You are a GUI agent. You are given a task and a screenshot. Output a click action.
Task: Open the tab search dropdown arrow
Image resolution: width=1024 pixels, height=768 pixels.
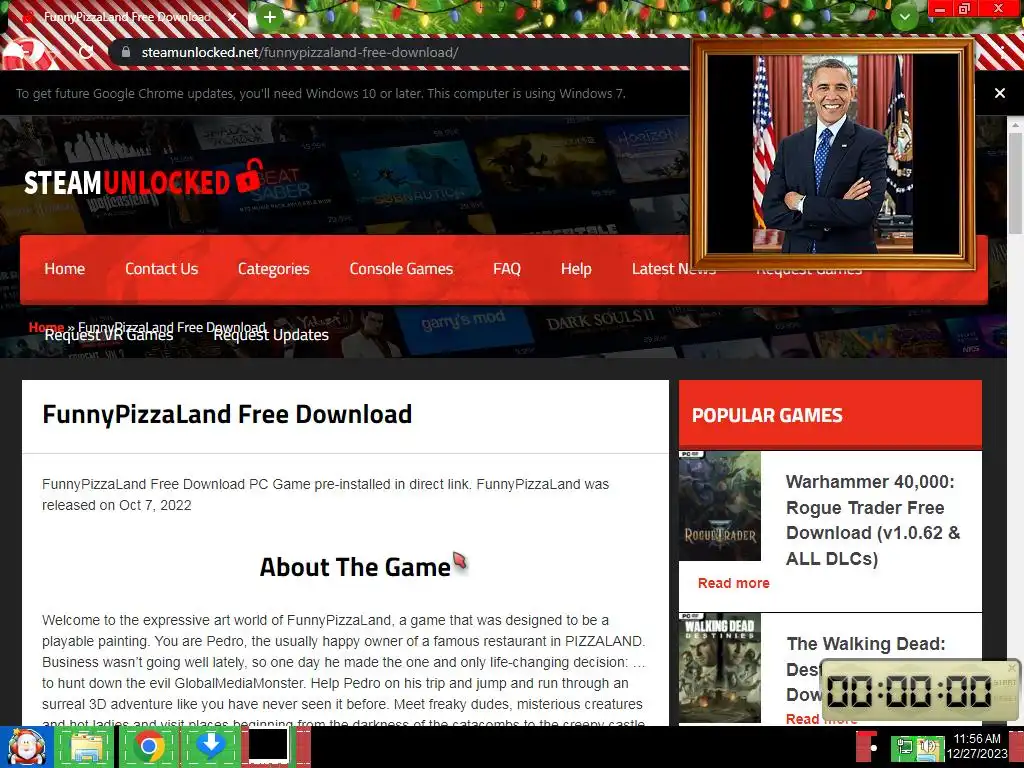coord(904,16)
